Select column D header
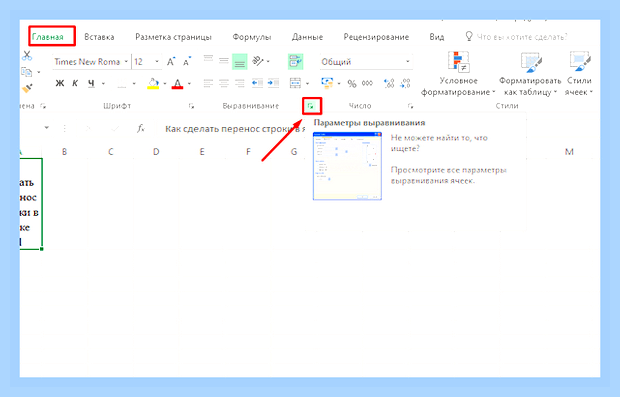Image resolution: width=620 pixels, height=397 pixels. (x=156, y=152)
